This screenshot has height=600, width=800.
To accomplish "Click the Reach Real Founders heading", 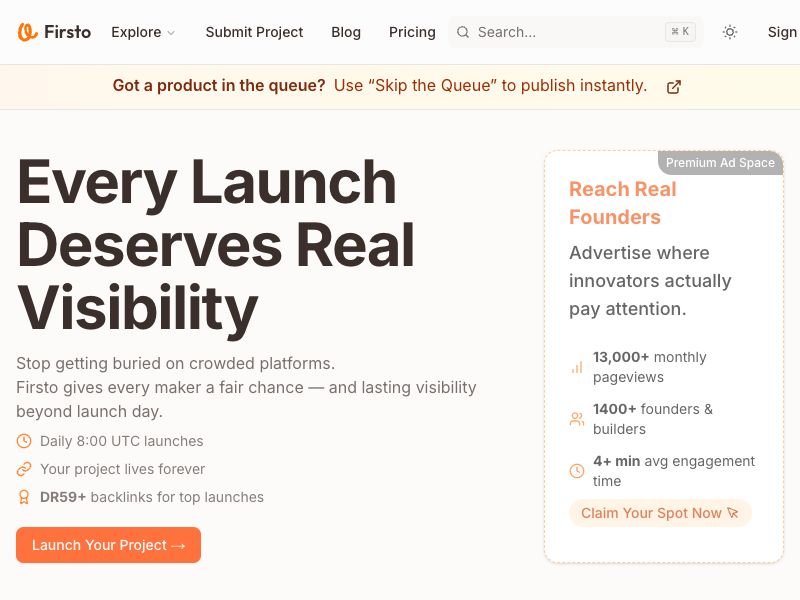I will pyautogui.click(x=622, y=203).
